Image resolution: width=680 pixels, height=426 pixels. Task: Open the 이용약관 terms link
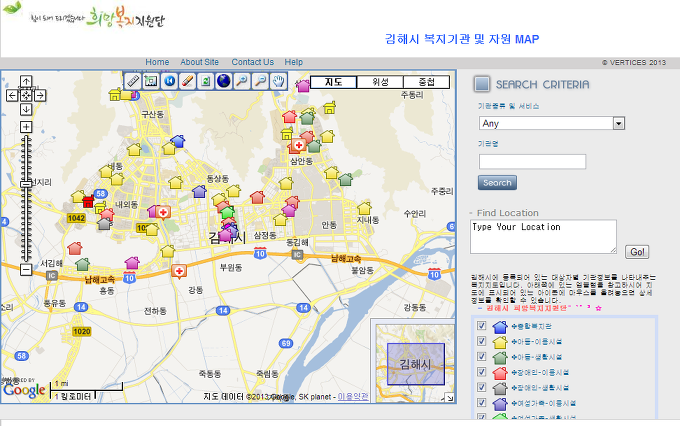coord(353,397)
